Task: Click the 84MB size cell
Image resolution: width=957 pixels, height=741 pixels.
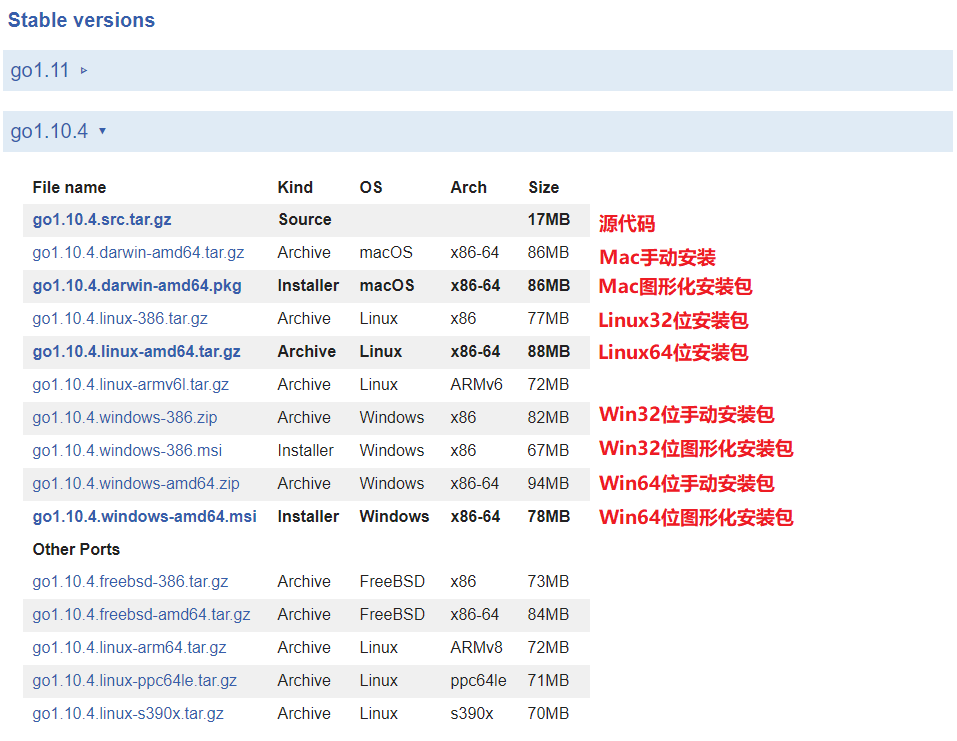Action: point(548,615)
